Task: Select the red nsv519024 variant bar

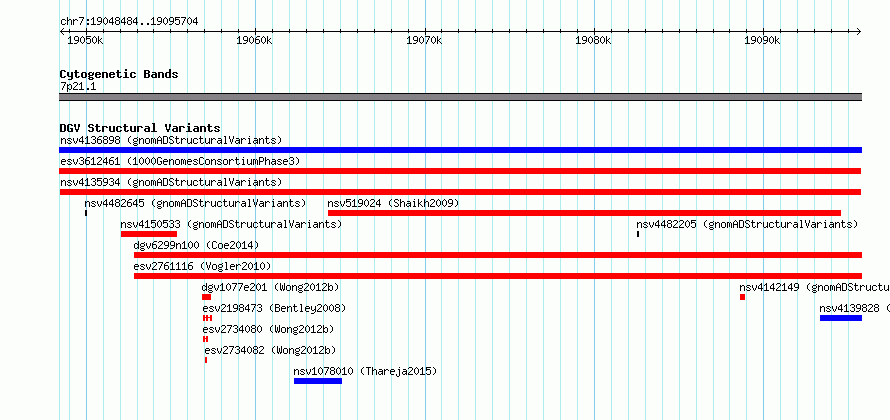Action: point(584,213)
